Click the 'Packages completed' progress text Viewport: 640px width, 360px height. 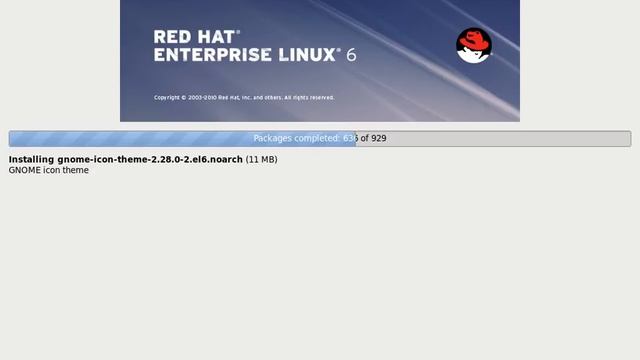320,138
